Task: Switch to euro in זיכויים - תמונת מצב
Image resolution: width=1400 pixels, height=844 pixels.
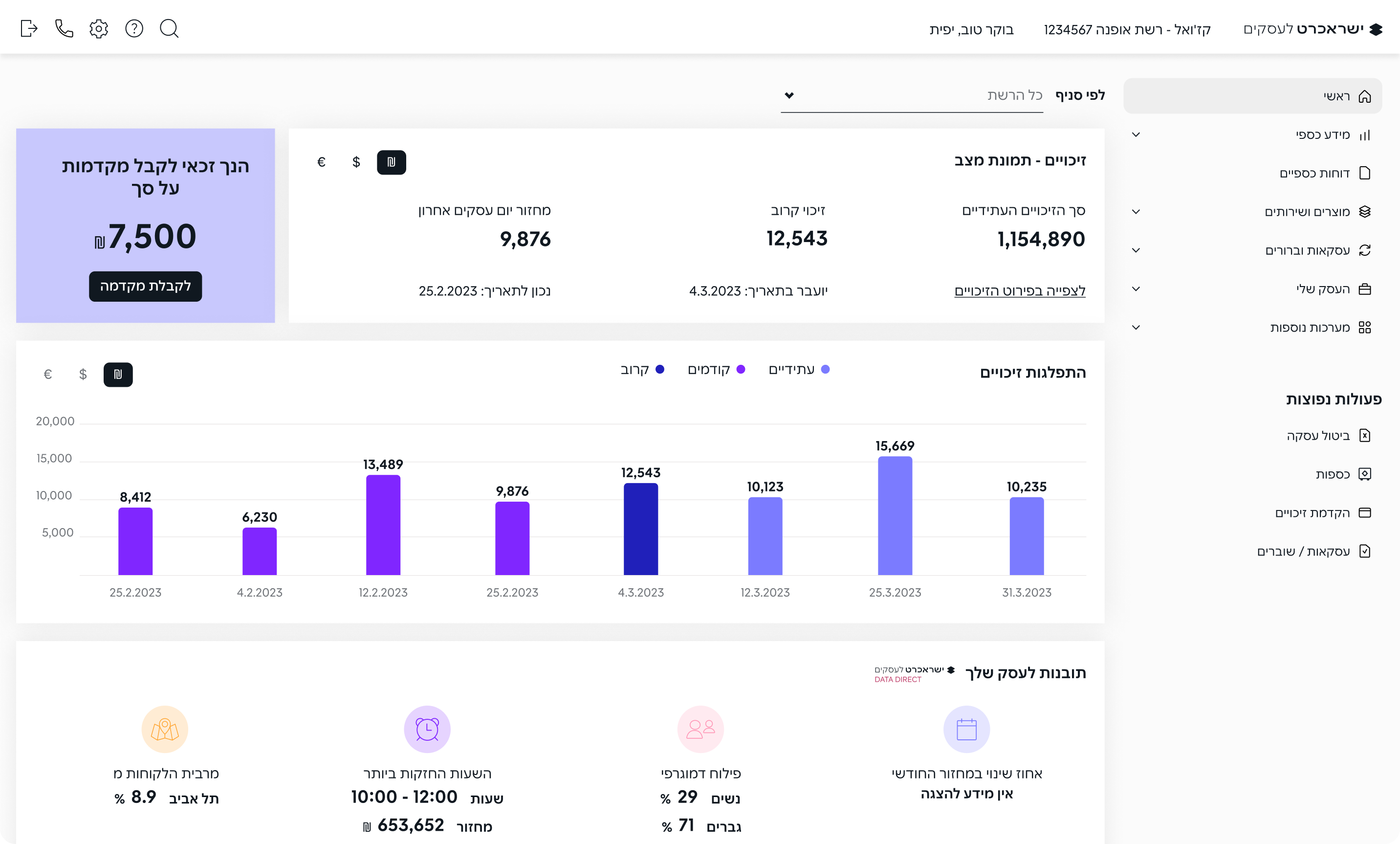Action: coord(321,162)
